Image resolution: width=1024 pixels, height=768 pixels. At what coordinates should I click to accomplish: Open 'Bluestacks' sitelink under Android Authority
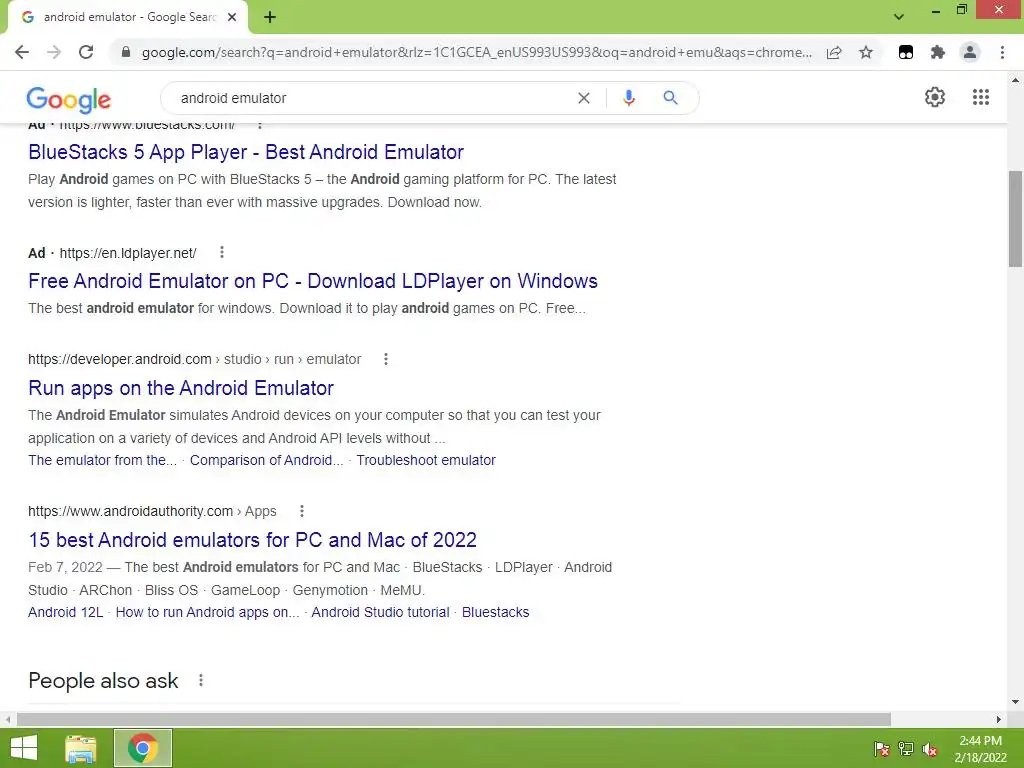495,612
